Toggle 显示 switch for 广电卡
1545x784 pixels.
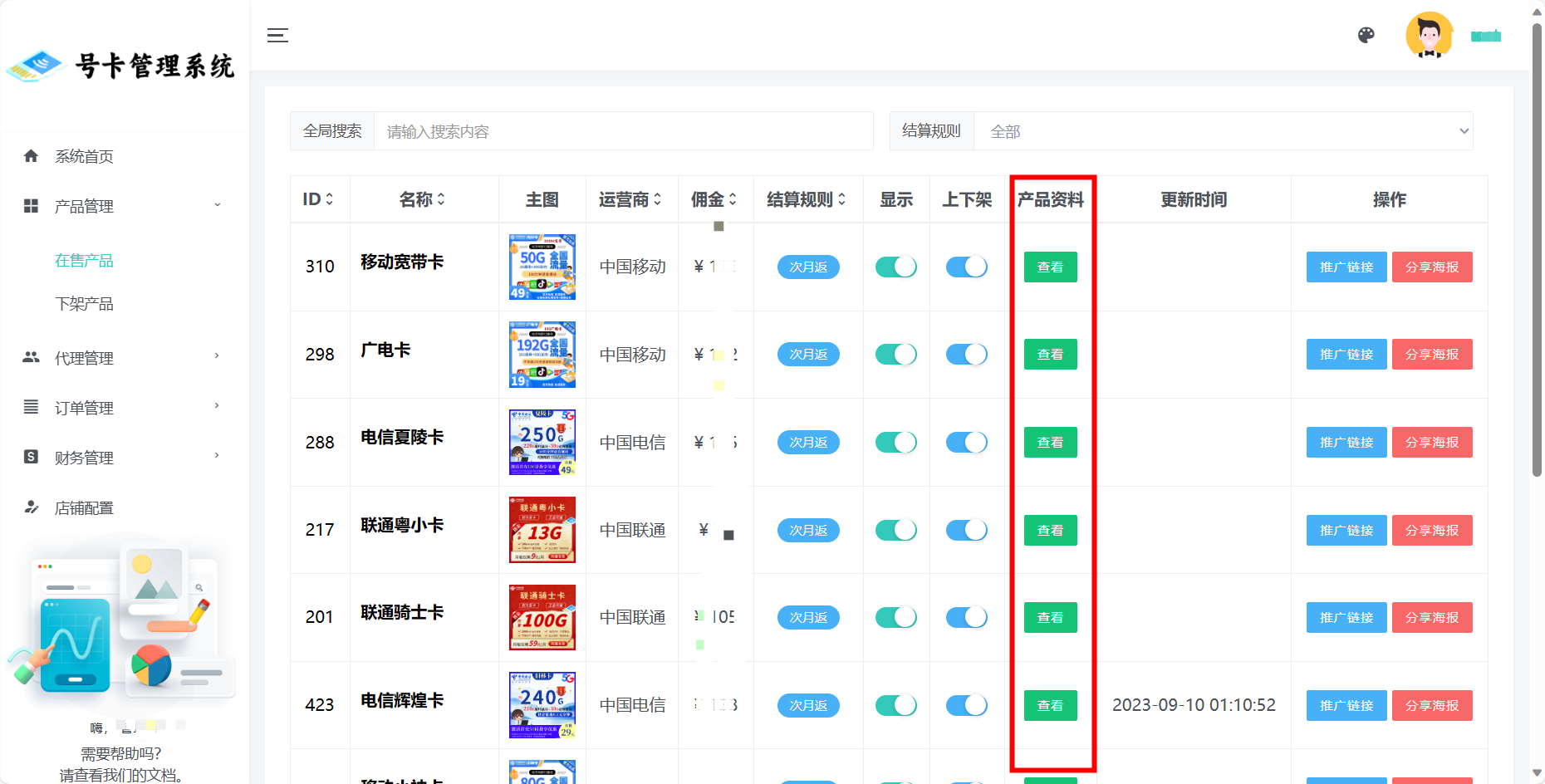(x=896, y=355)
